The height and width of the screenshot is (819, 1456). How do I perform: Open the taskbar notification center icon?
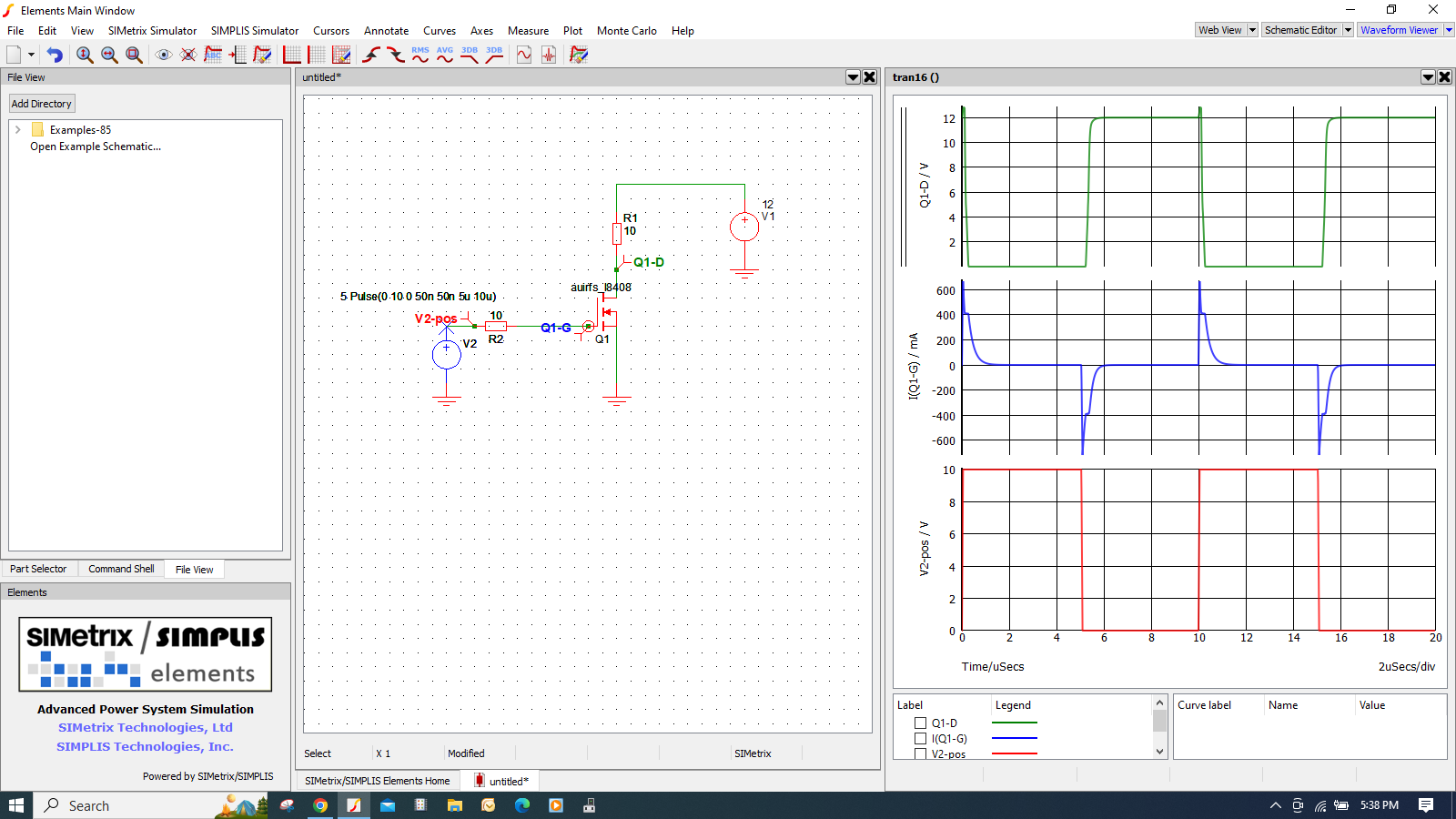[1426, 805]
